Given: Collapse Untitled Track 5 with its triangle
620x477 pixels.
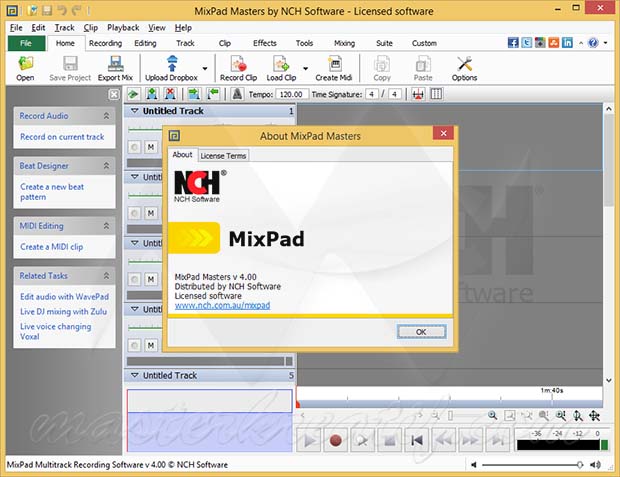Looking at the screenshot, I should pos(134,375).
